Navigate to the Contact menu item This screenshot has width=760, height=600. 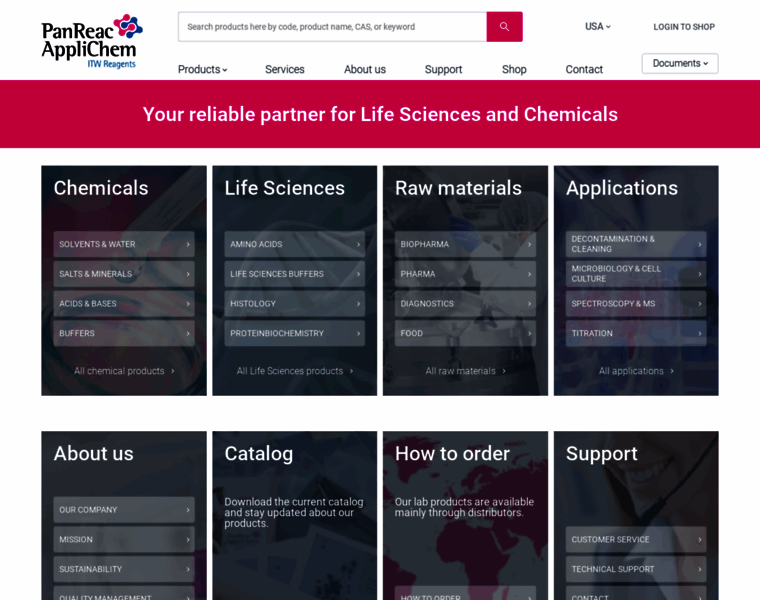coord(584,69)
